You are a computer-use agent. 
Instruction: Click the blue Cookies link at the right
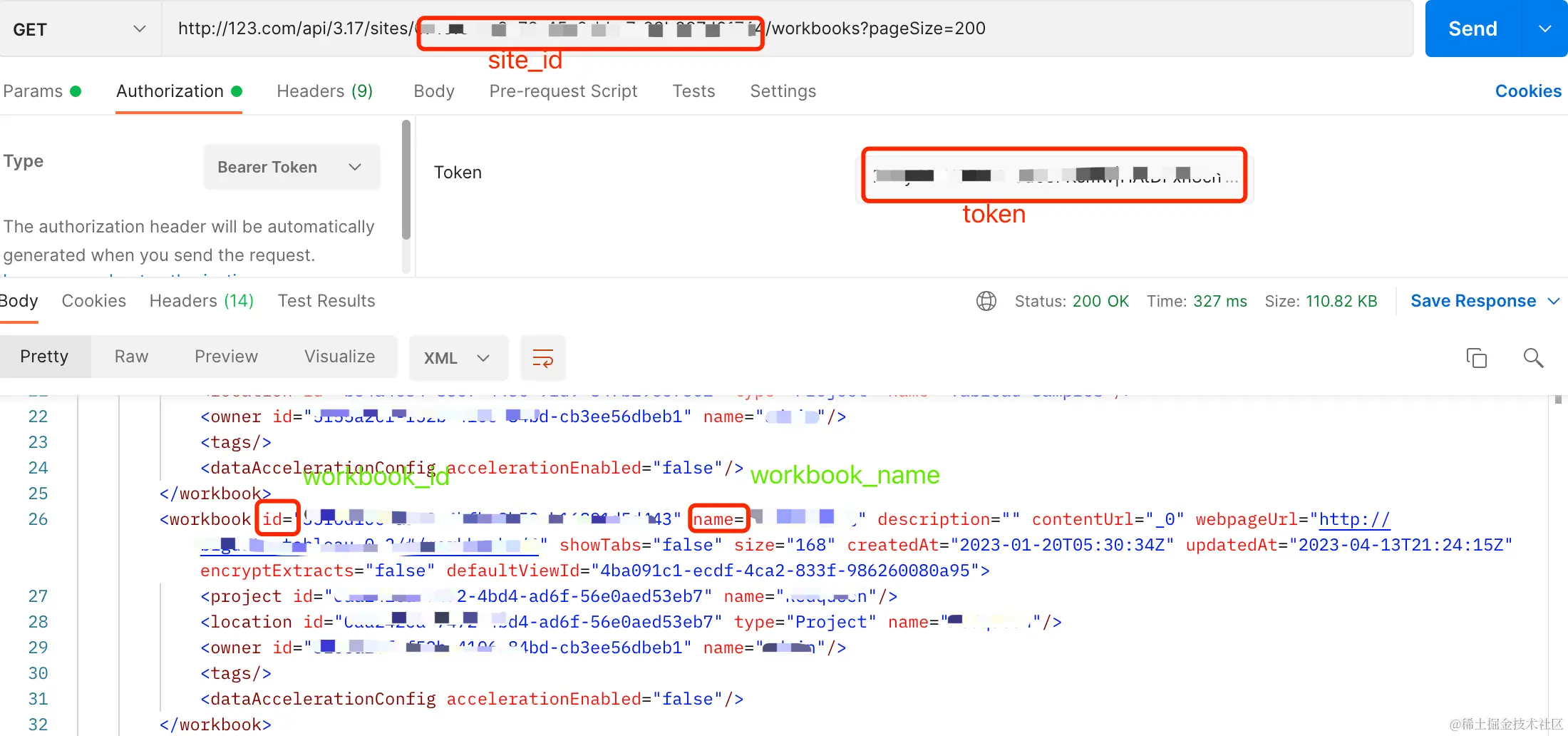[x=1528, y=91]
